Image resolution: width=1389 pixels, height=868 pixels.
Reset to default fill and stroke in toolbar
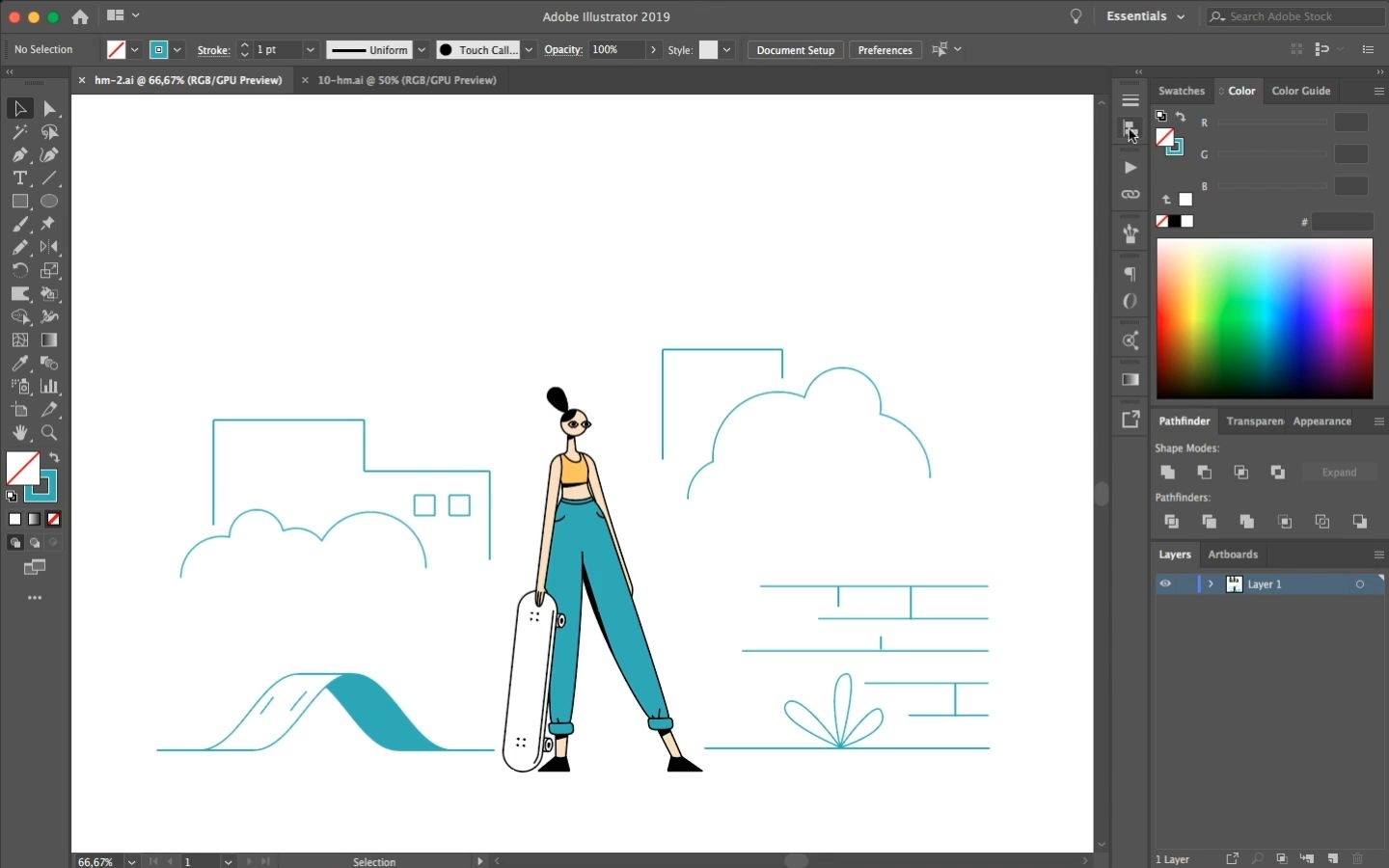(x=12, y=497)
